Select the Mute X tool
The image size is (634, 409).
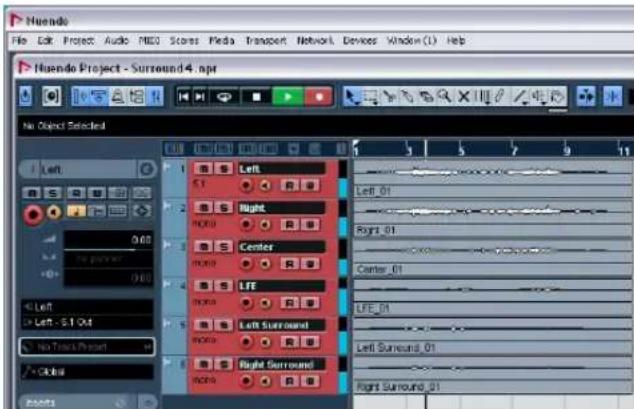click(464, 97)
